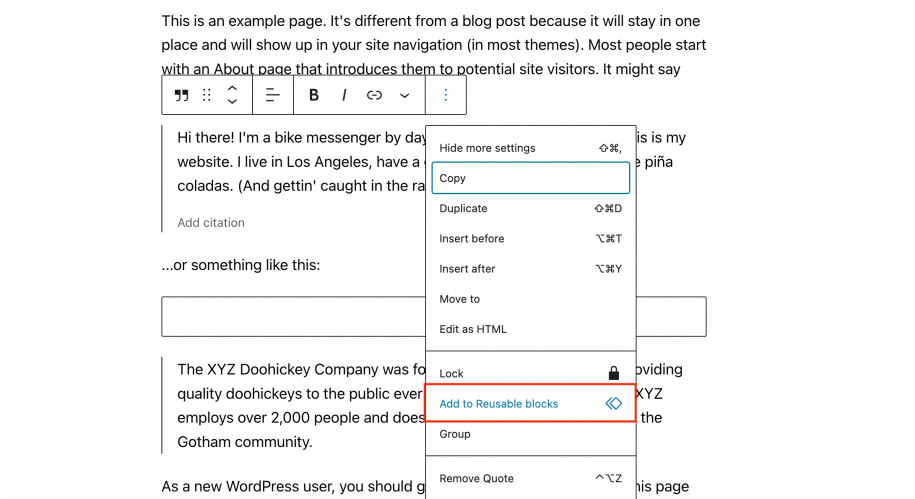915x499 pixels.
Task: Click the 'This is an example page' paragraph
Action: point(434,45)
